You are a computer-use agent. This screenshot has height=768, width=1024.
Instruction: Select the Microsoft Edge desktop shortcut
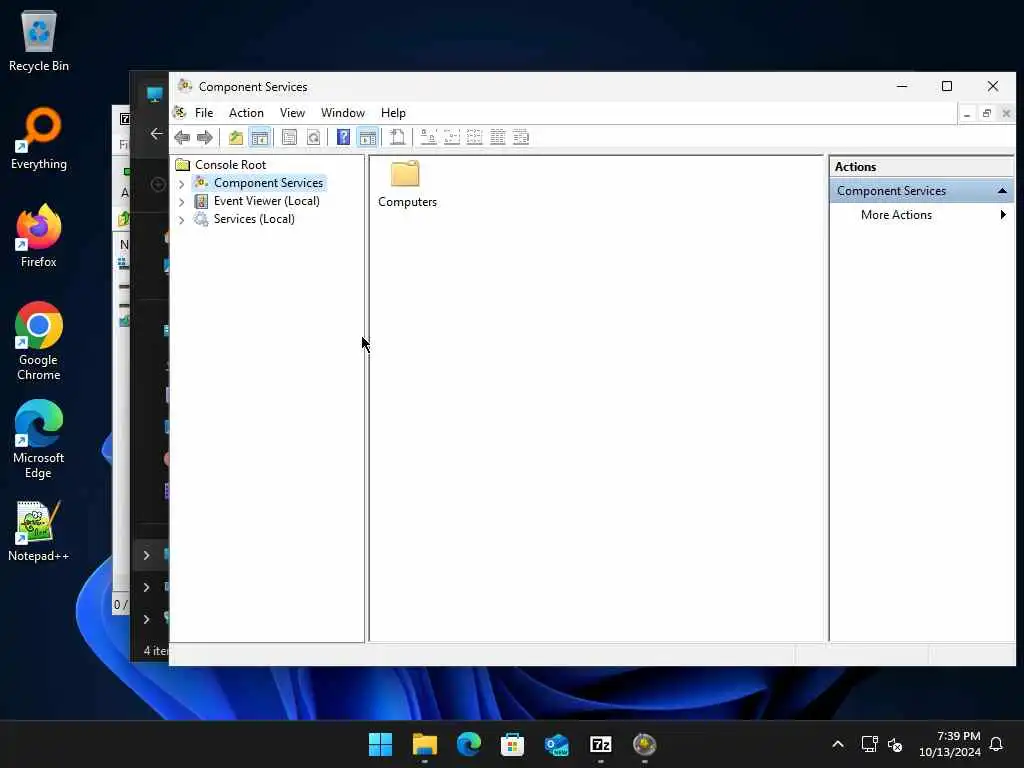coord(39,439)
